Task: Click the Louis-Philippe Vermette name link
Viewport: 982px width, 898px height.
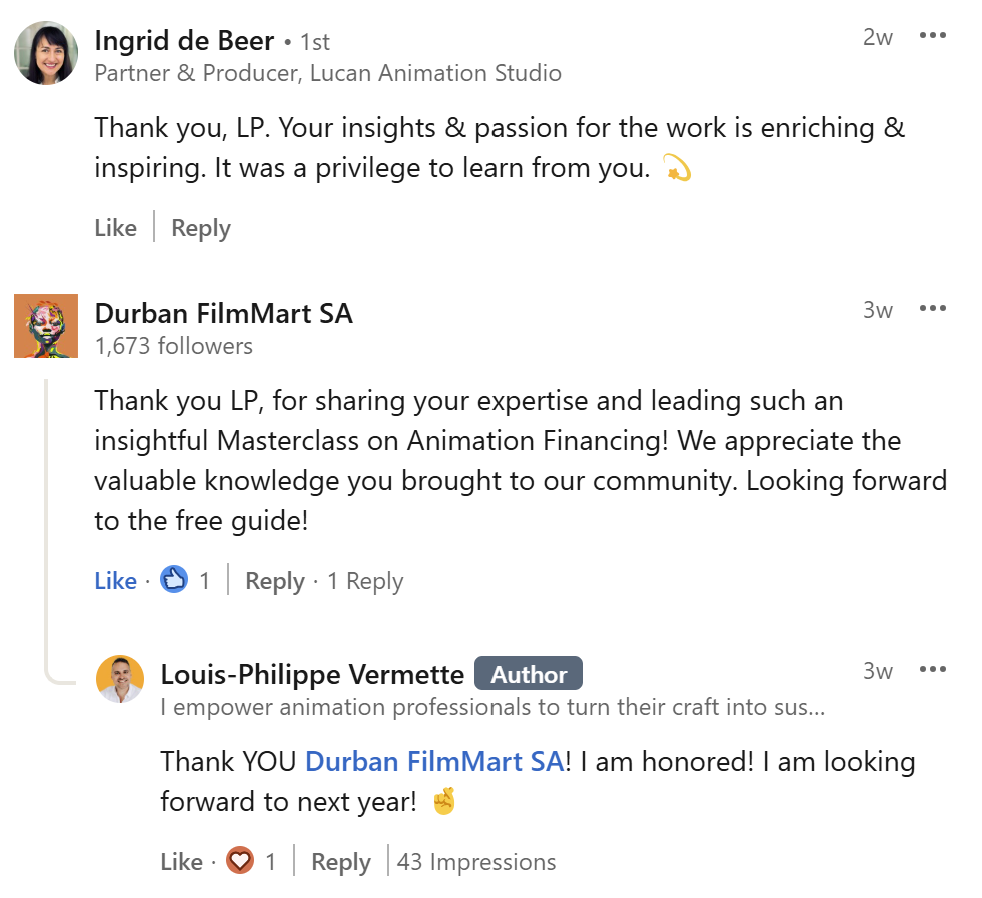Action: pos(312,675)
